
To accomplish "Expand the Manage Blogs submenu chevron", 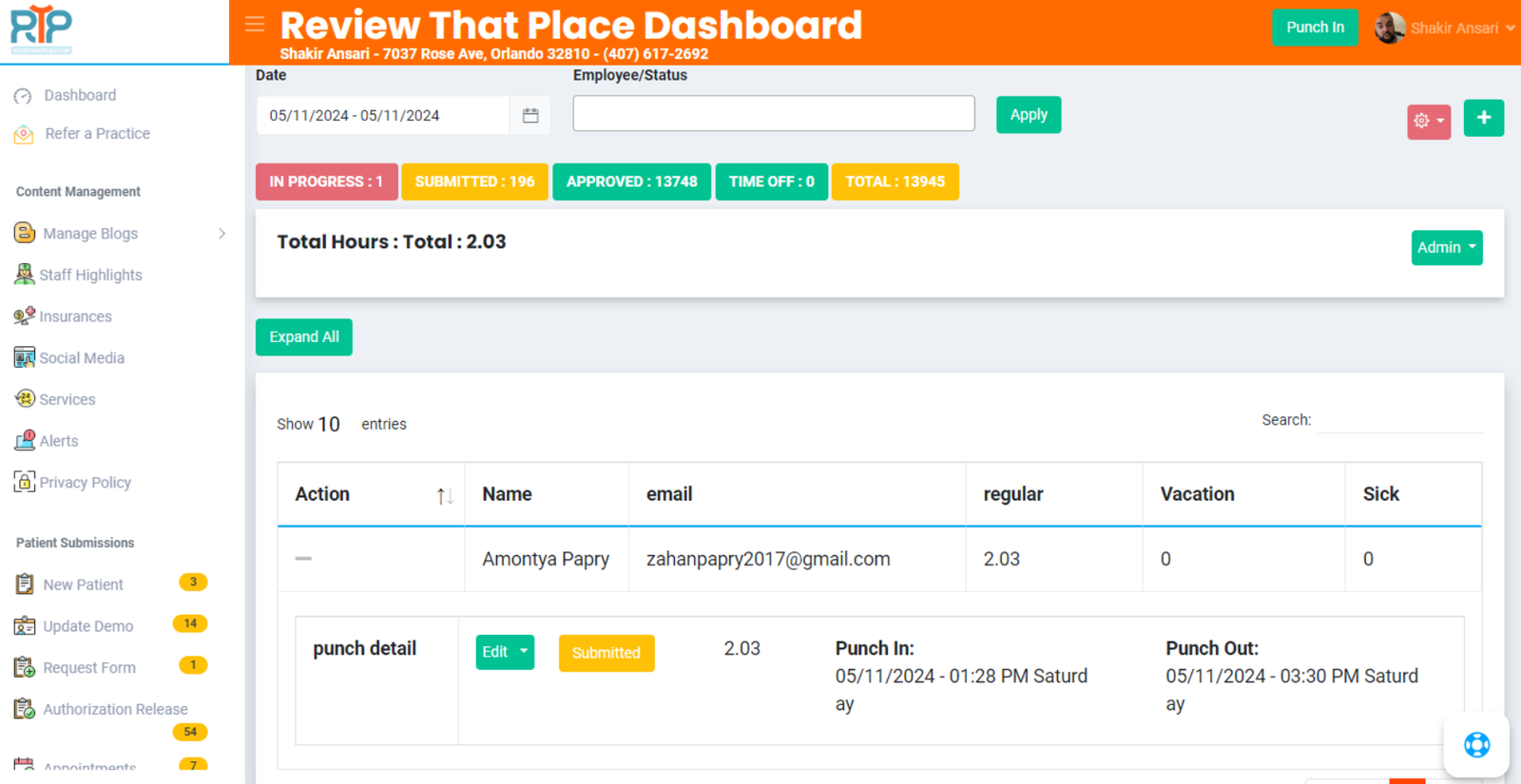I will [x=221, y=234].
